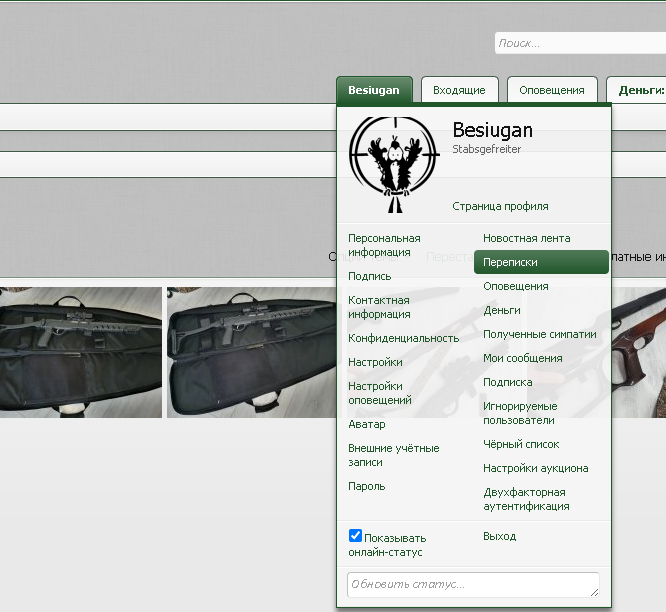Click the Besiugan avatar image
The width and height of the screenshot is (666, 612).
point(394,165)
